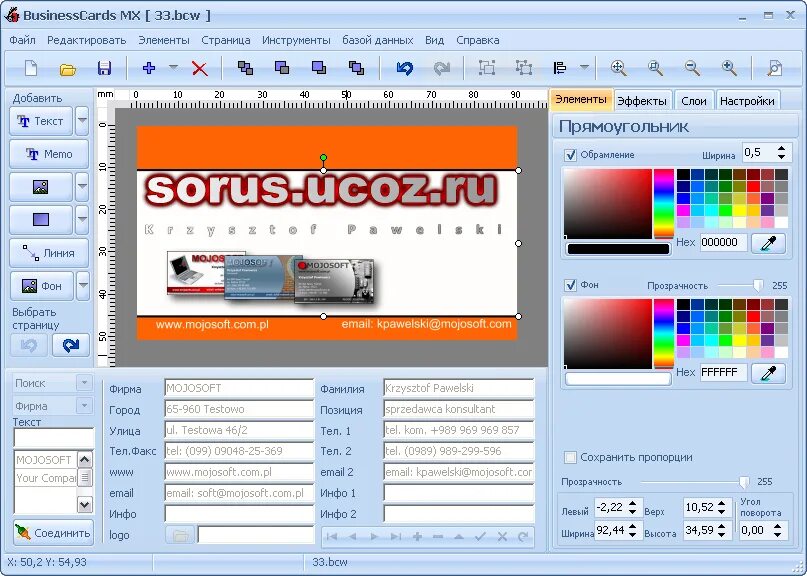Switch to the Слои tab
The width and height of the screenshot is (807, 576).
point(694,101)
